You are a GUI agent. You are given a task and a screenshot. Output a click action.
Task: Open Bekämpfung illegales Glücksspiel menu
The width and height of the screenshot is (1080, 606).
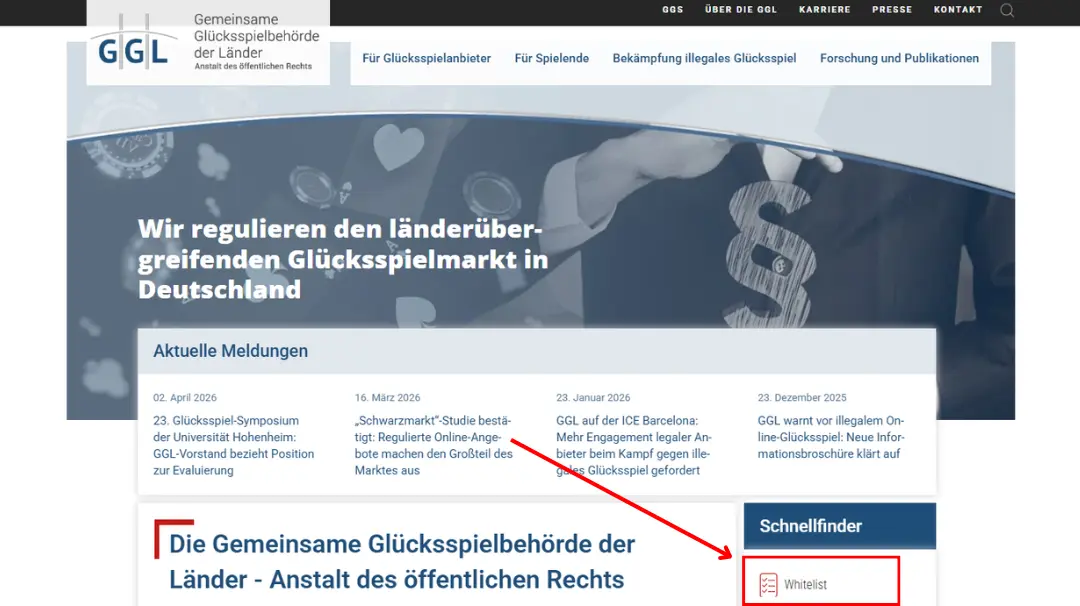pos(704,59)
